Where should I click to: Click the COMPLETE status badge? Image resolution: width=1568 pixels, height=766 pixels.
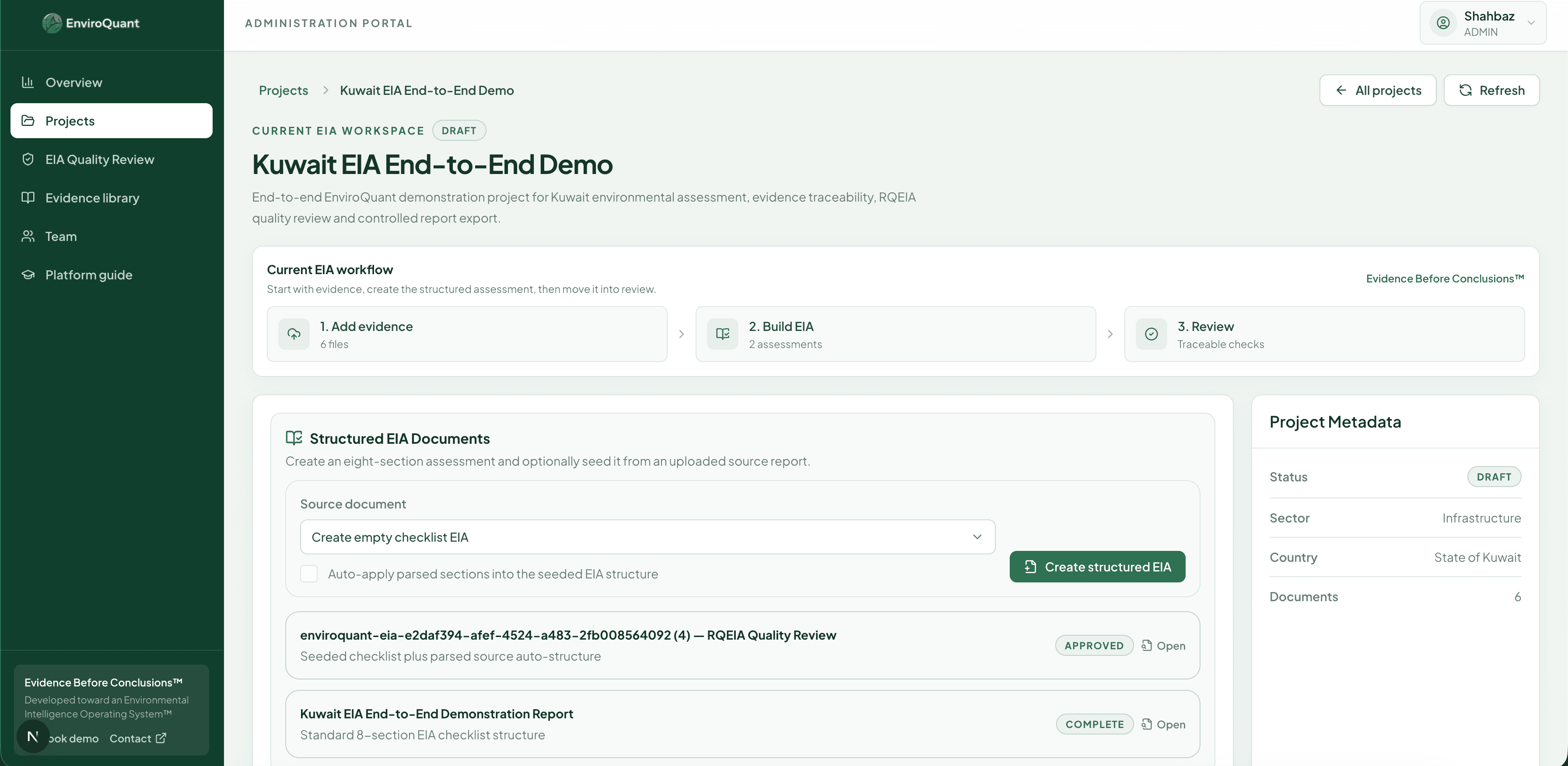1095,724
